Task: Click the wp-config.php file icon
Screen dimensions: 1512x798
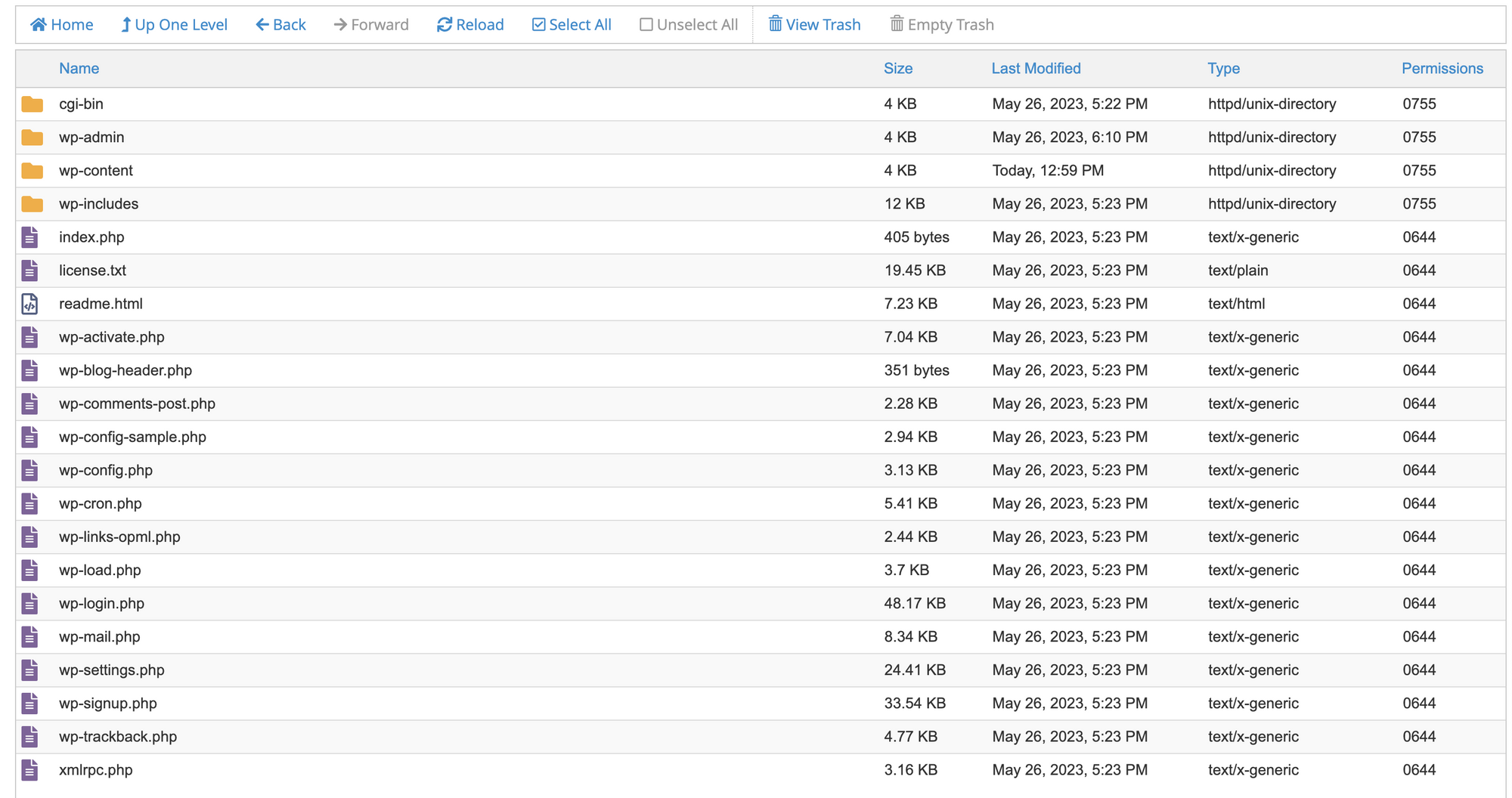Action: pos(29,470)
